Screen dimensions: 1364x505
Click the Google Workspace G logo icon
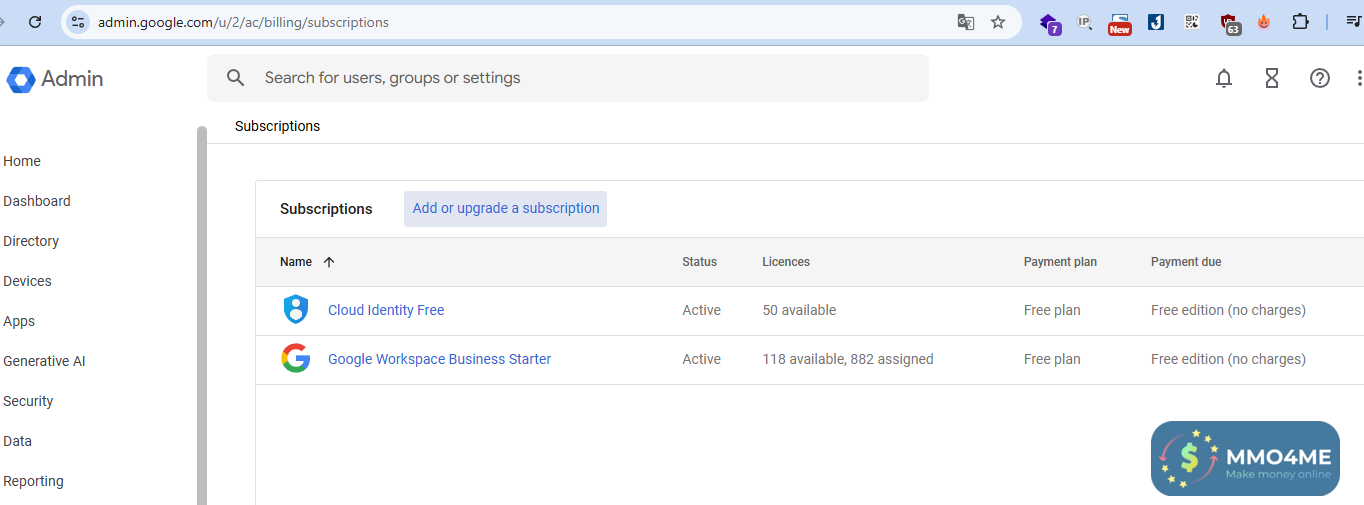pyautogui.click(x=295, y=359)
